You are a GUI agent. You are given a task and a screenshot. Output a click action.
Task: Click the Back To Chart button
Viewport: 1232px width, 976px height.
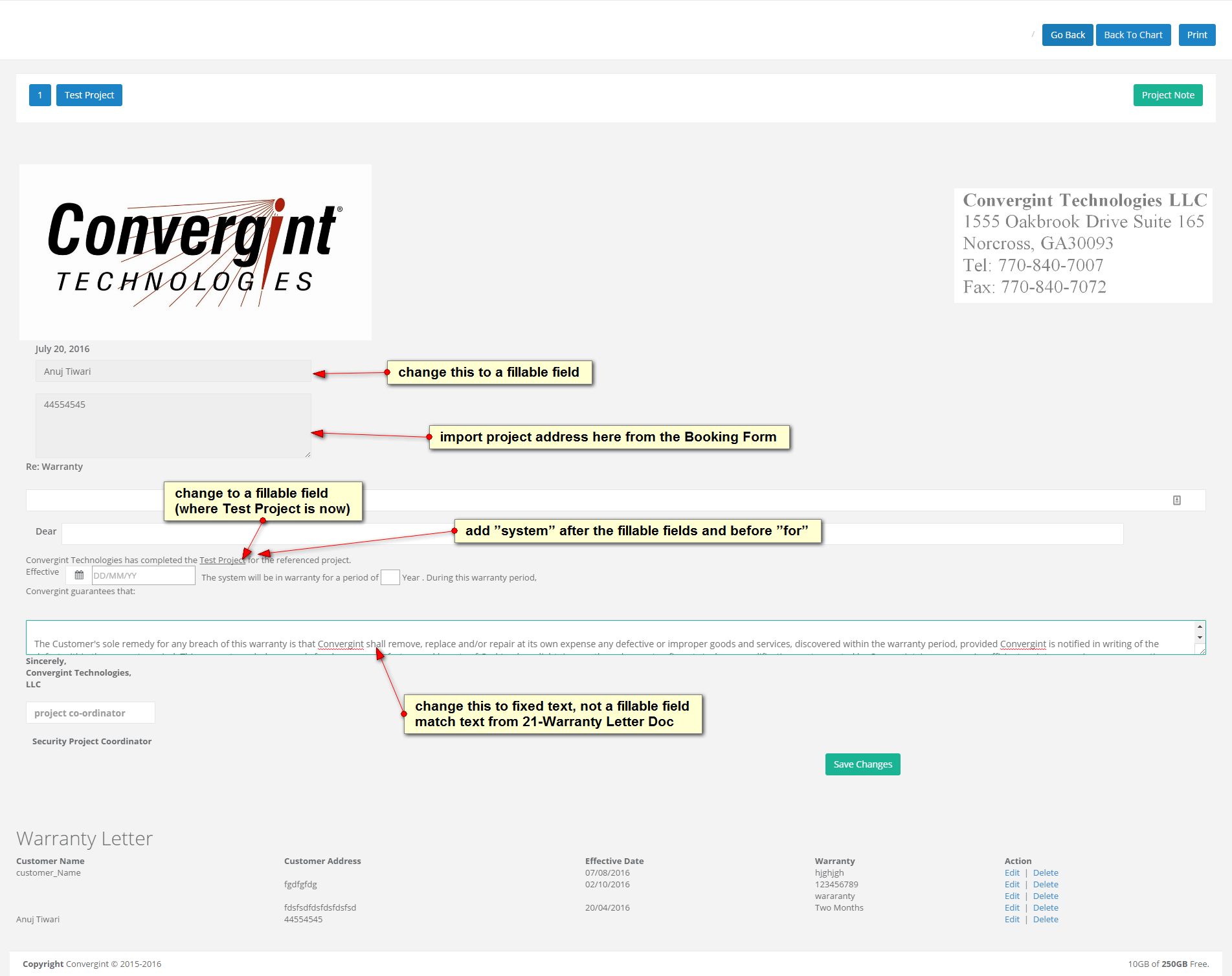(x=1133, y=35)
